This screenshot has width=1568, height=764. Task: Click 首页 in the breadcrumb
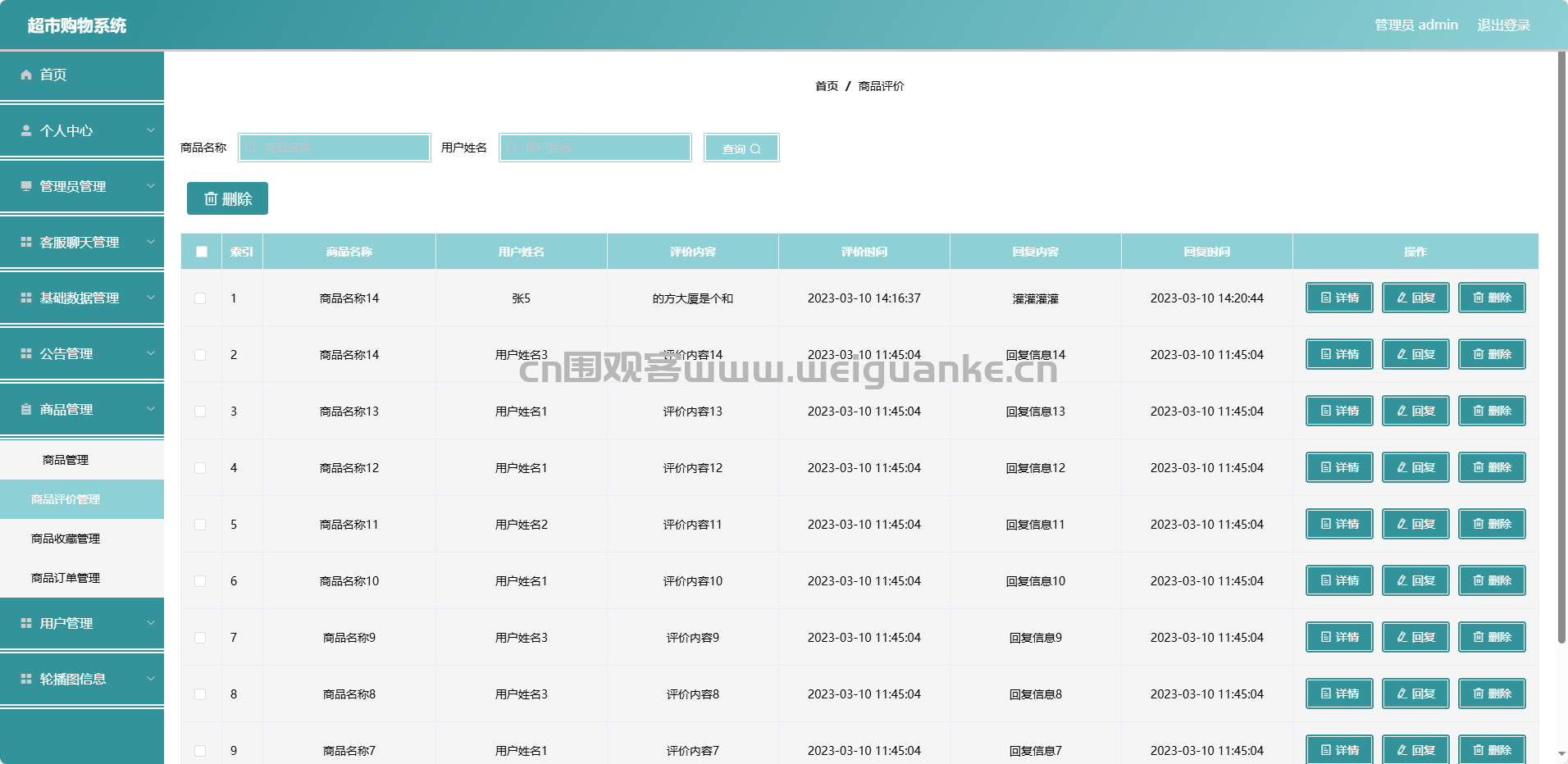pyautogui.click(x=827, y=86)
